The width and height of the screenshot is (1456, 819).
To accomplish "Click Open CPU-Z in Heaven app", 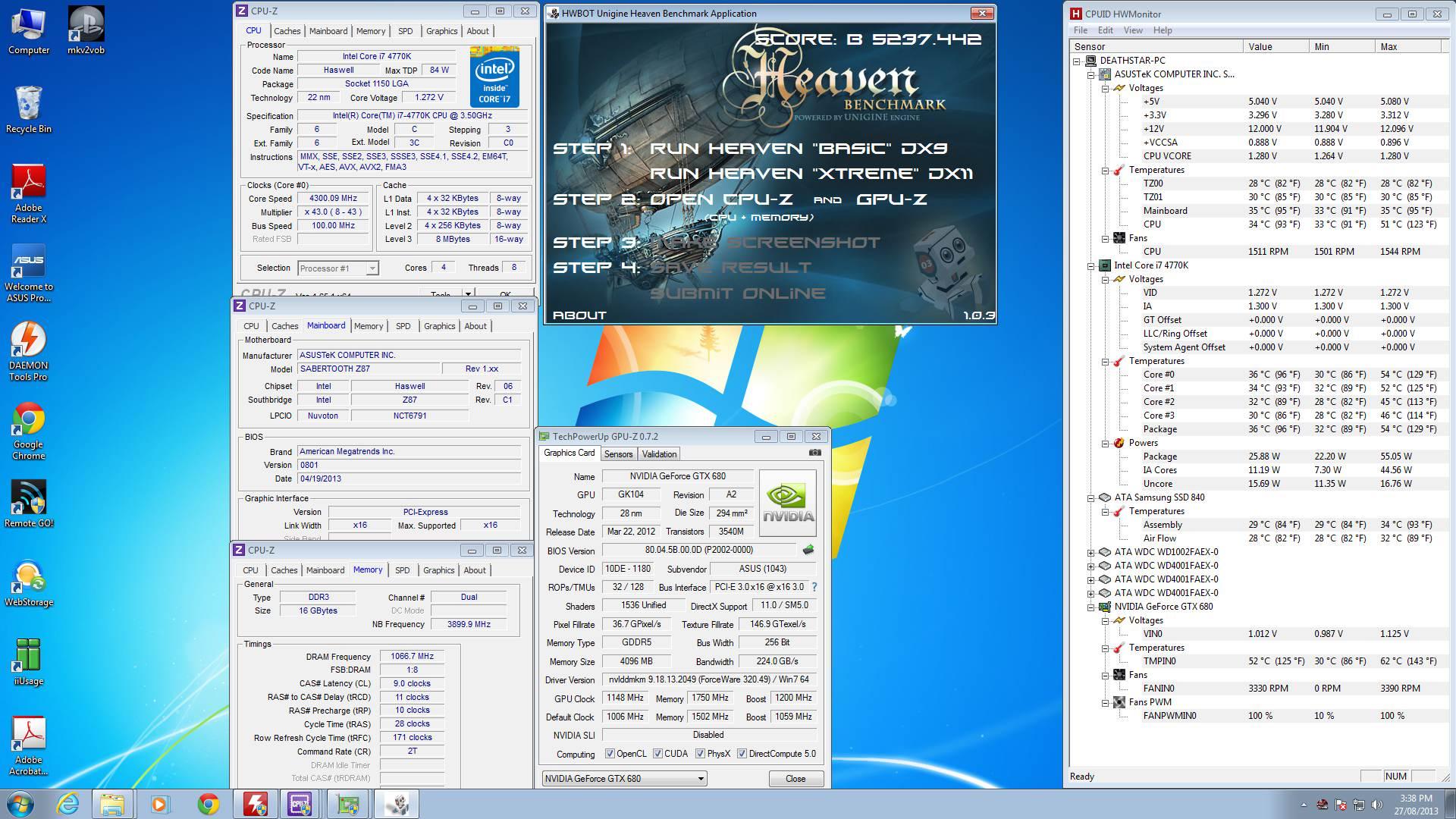I will pyautogui.click(x=720, y=199).
